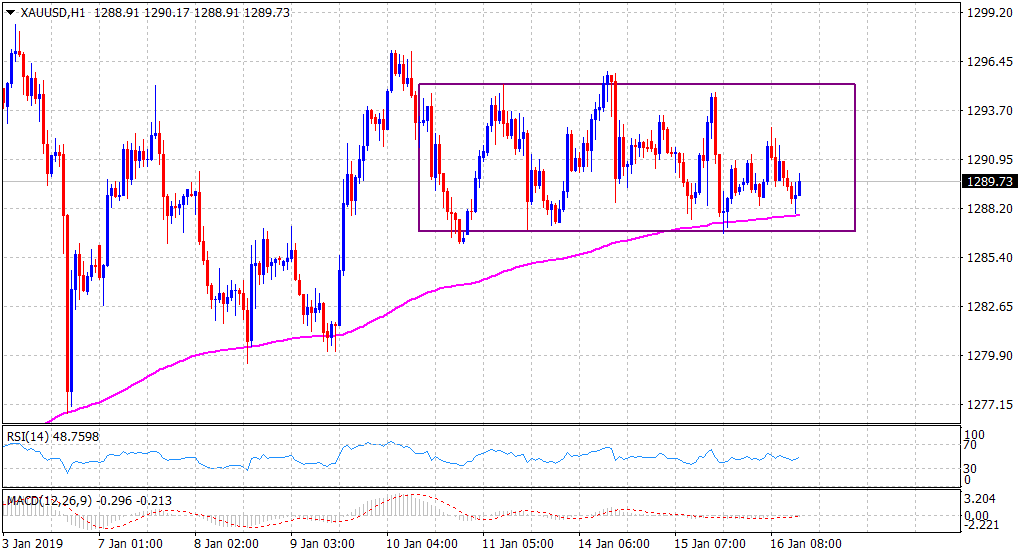Select the MACD(12,26,9) indicator label
Screen dimensions: 1020x556
tap(42, 498)
